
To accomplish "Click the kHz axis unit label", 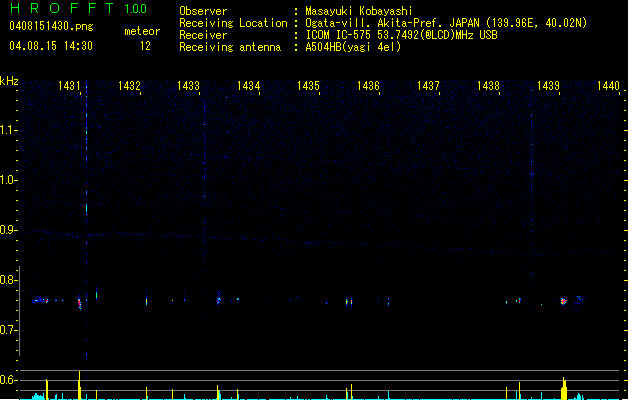I will pos(9,81).
